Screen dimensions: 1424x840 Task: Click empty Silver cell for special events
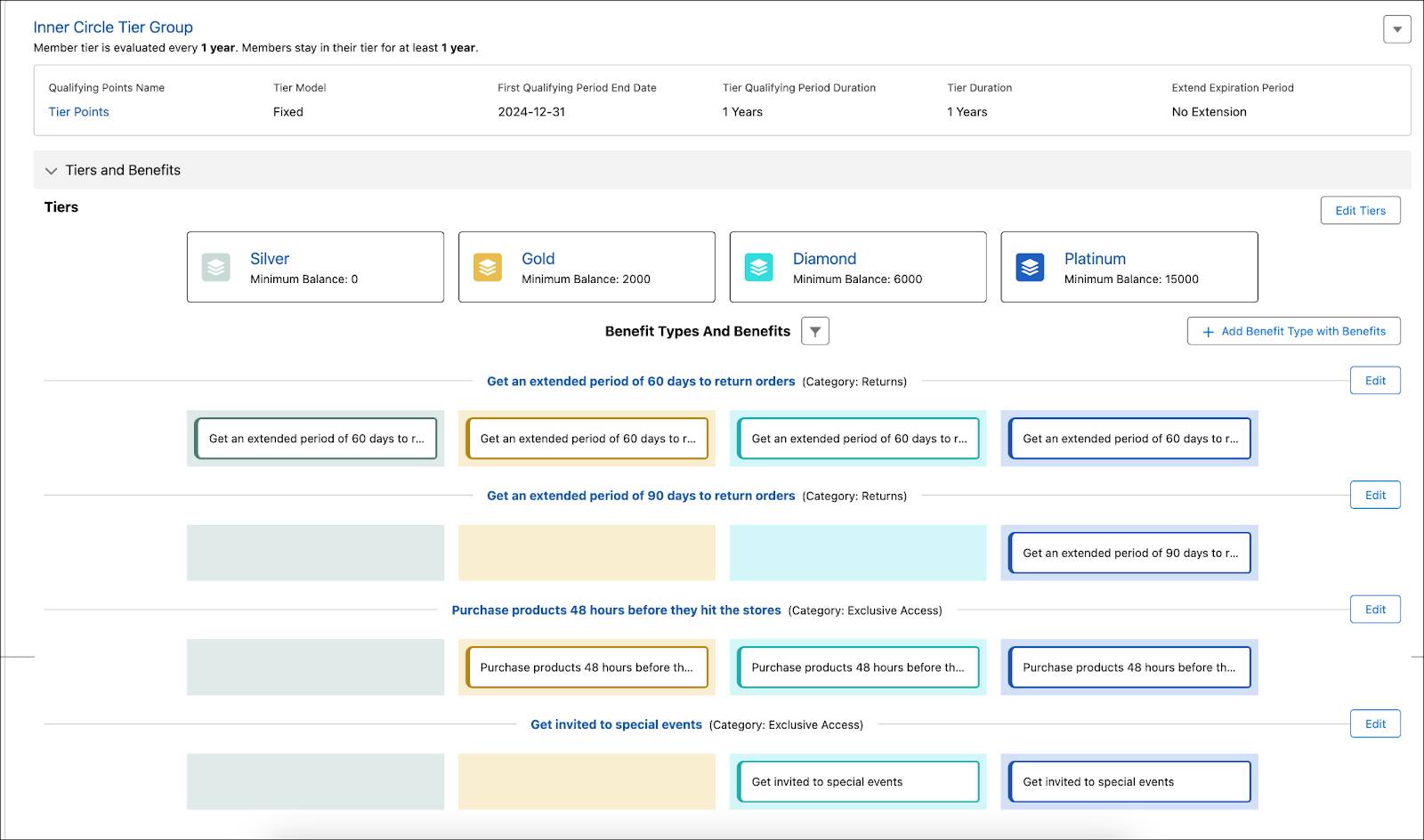(315, 781)
